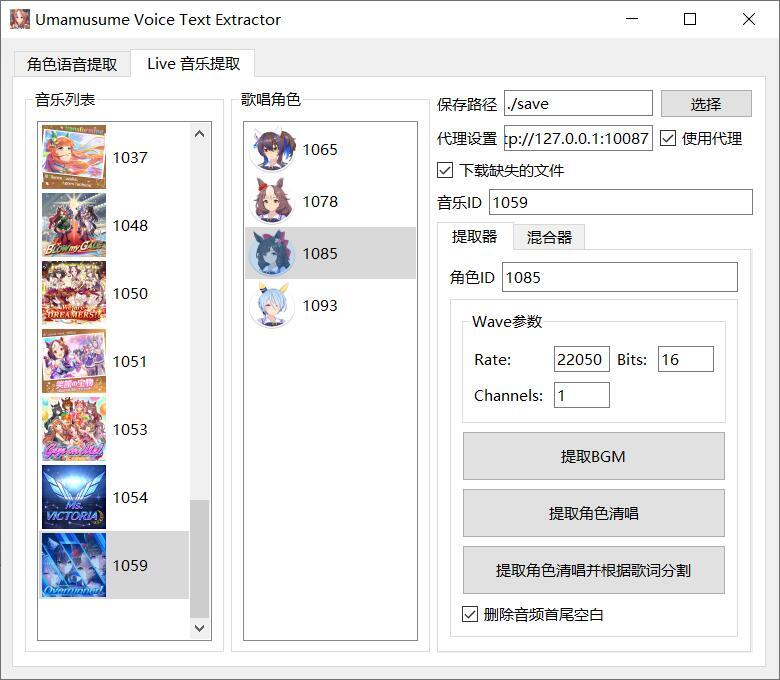Select music 1048 Blow my Gale cover

point(74,225)
